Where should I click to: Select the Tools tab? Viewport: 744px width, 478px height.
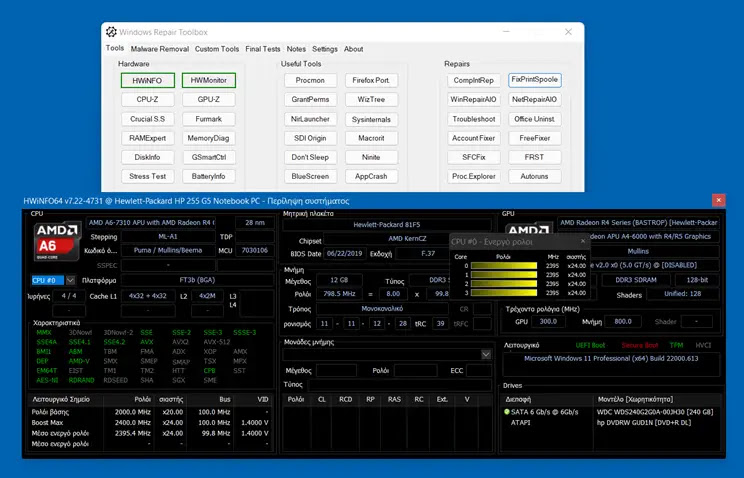coord(115,48)
